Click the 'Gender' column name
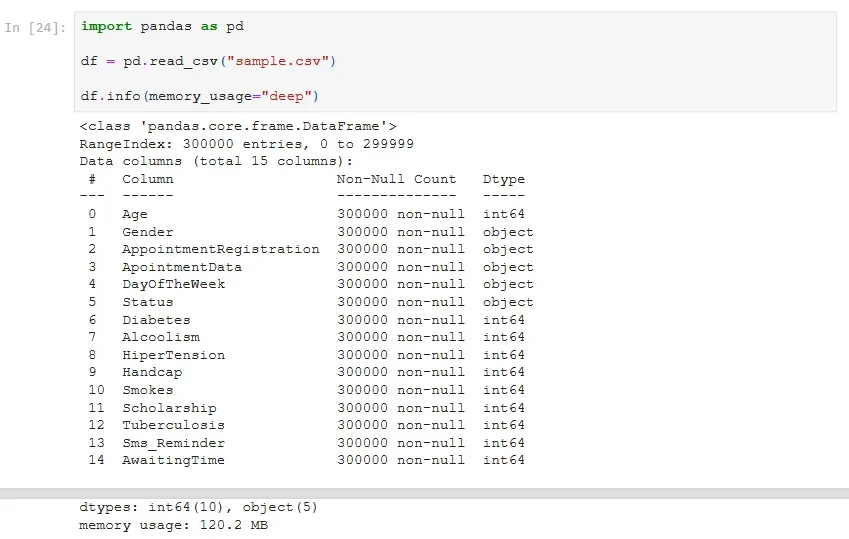 [x=148, y=232]
